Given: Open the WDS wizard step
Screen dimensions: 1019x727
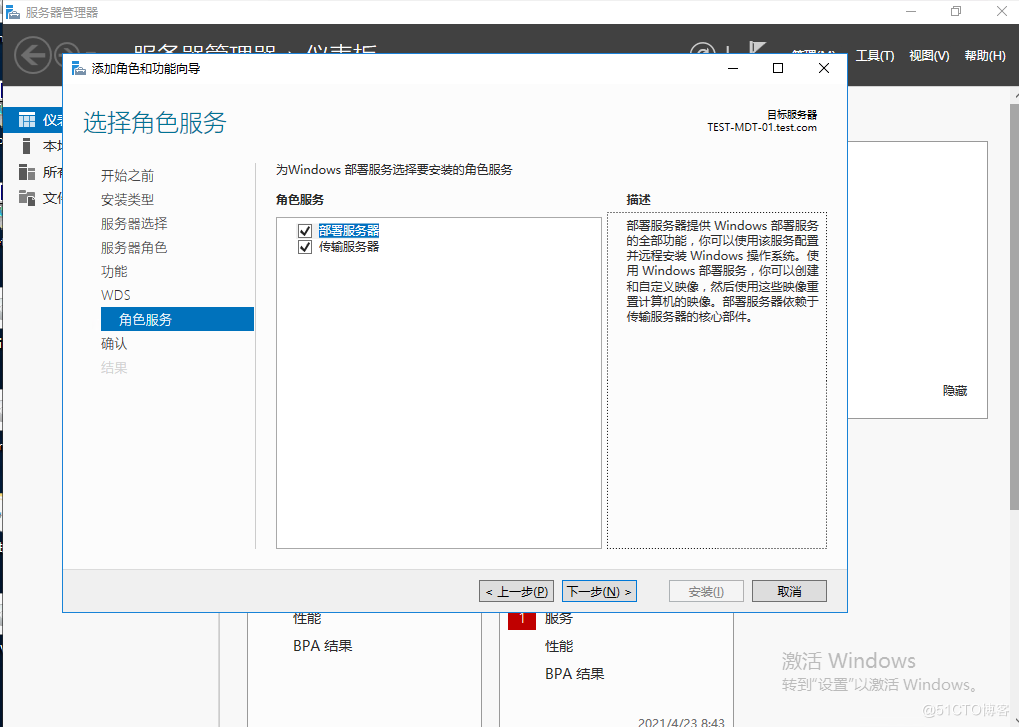Looking at the screenshot, I should click(x=116, y=295).
